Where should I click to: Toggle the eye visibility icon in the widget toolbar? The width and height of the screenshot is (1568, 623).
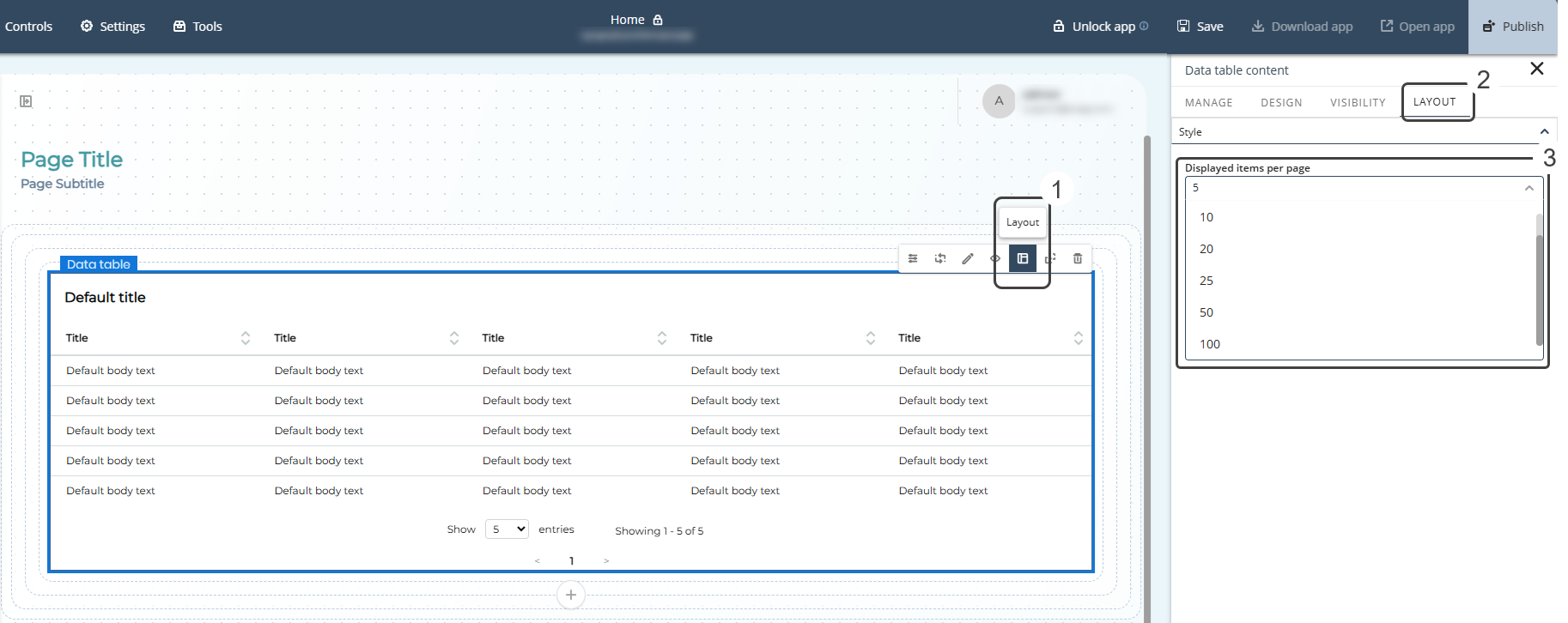995,258
